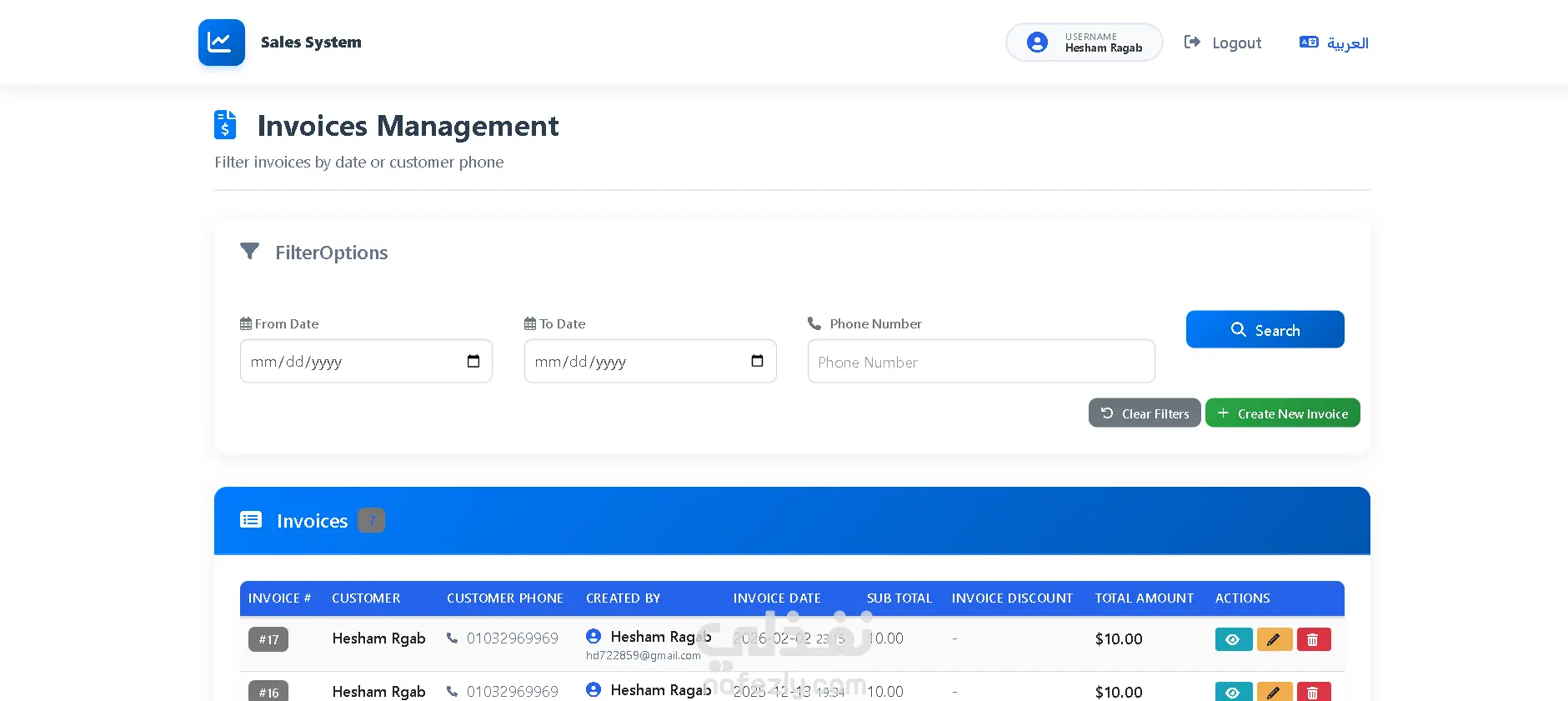Click the phone icon in invoice #16 row
This screenshot has width=1568, height=701.
452,692
